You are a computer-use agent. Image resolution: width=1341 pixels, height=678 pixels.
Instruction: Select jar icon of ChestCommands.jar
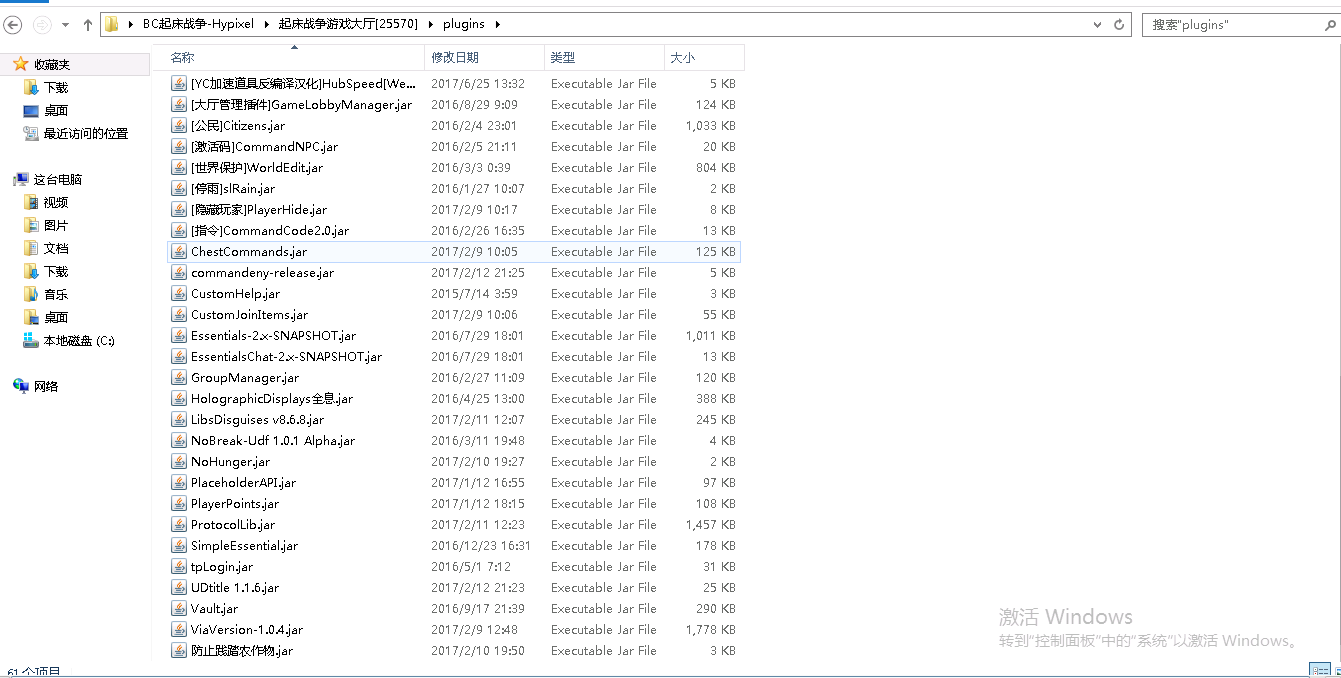click(179, 252)
